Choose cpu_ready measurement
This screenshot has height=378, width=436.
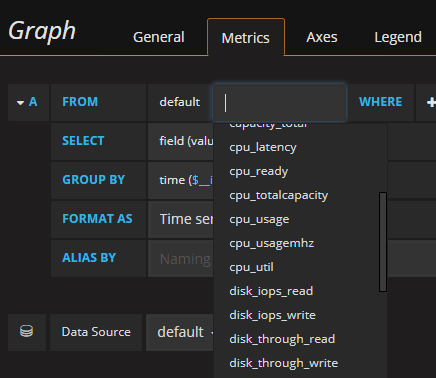coord(259,171)
